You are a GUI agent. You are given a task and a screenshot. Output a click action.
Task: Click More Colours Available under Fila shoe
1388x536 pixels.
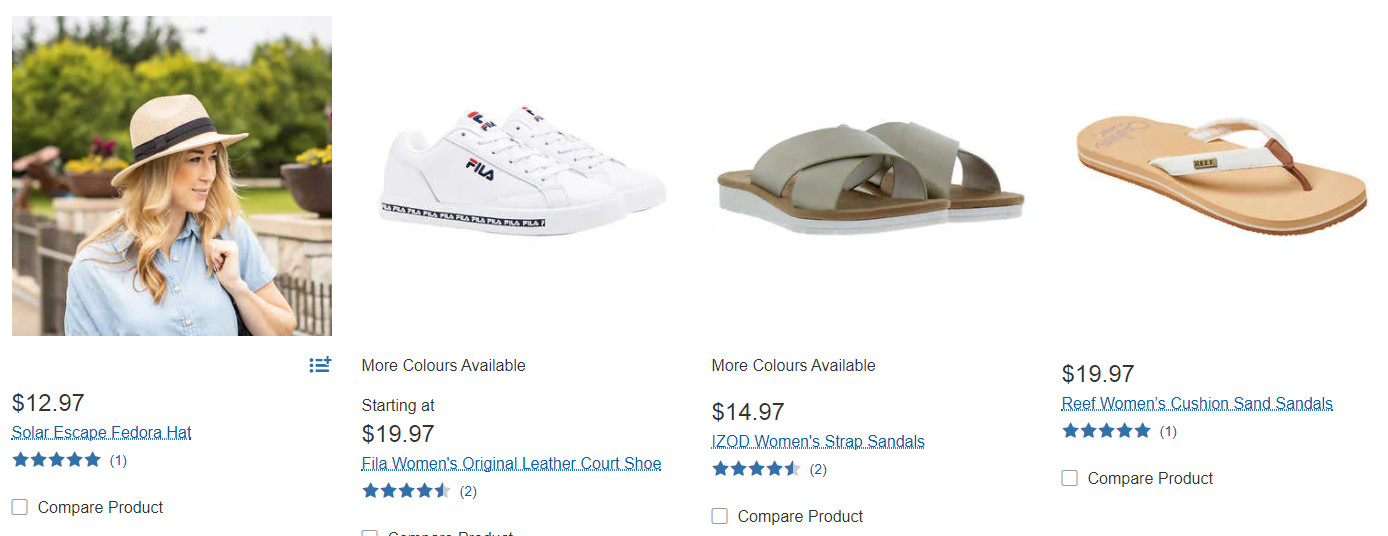[443, 366]
